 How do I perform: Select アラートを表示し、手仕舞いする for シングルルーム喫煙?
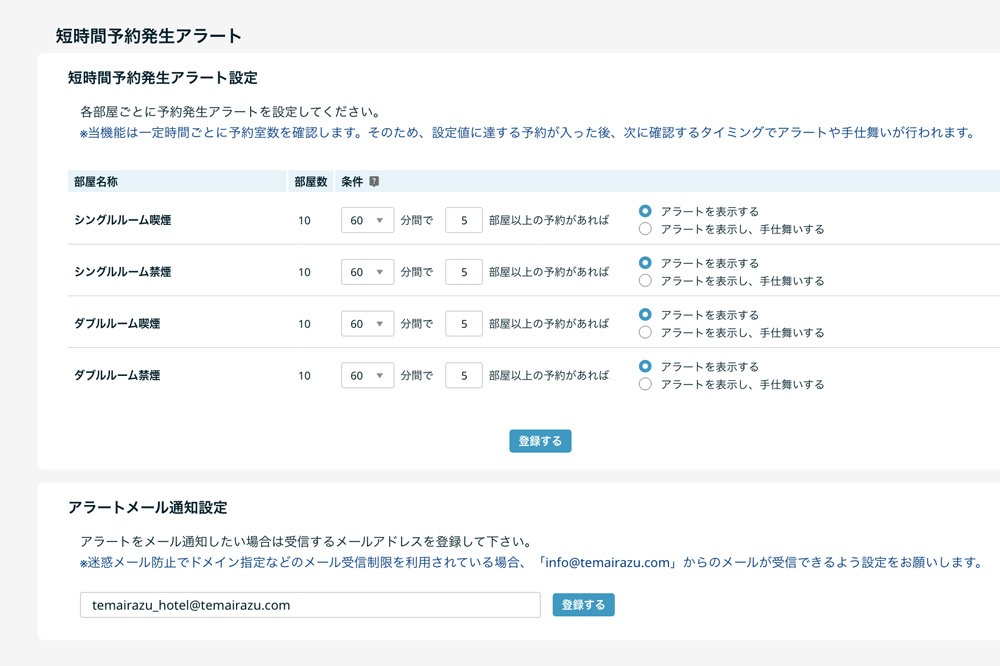[644, 228]
